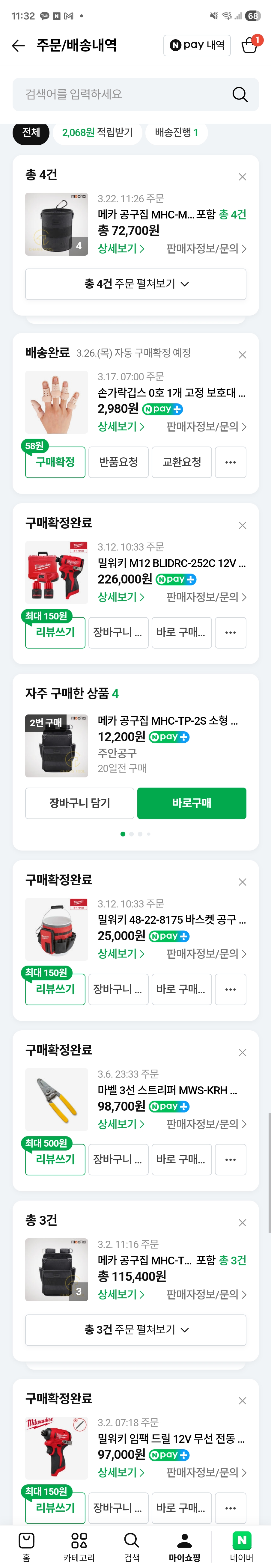Select the 배송진행 1 filter chip
The width and height of the screenshot is (271, 1568).
[177, 133]
